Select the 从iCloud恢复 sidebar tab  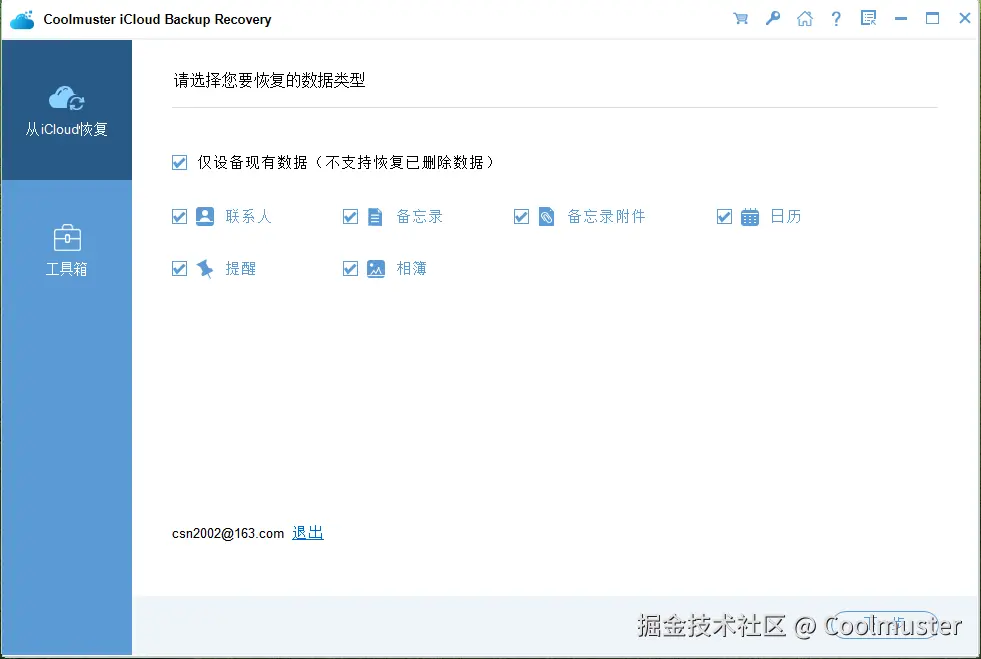click(x=66, y=110)
